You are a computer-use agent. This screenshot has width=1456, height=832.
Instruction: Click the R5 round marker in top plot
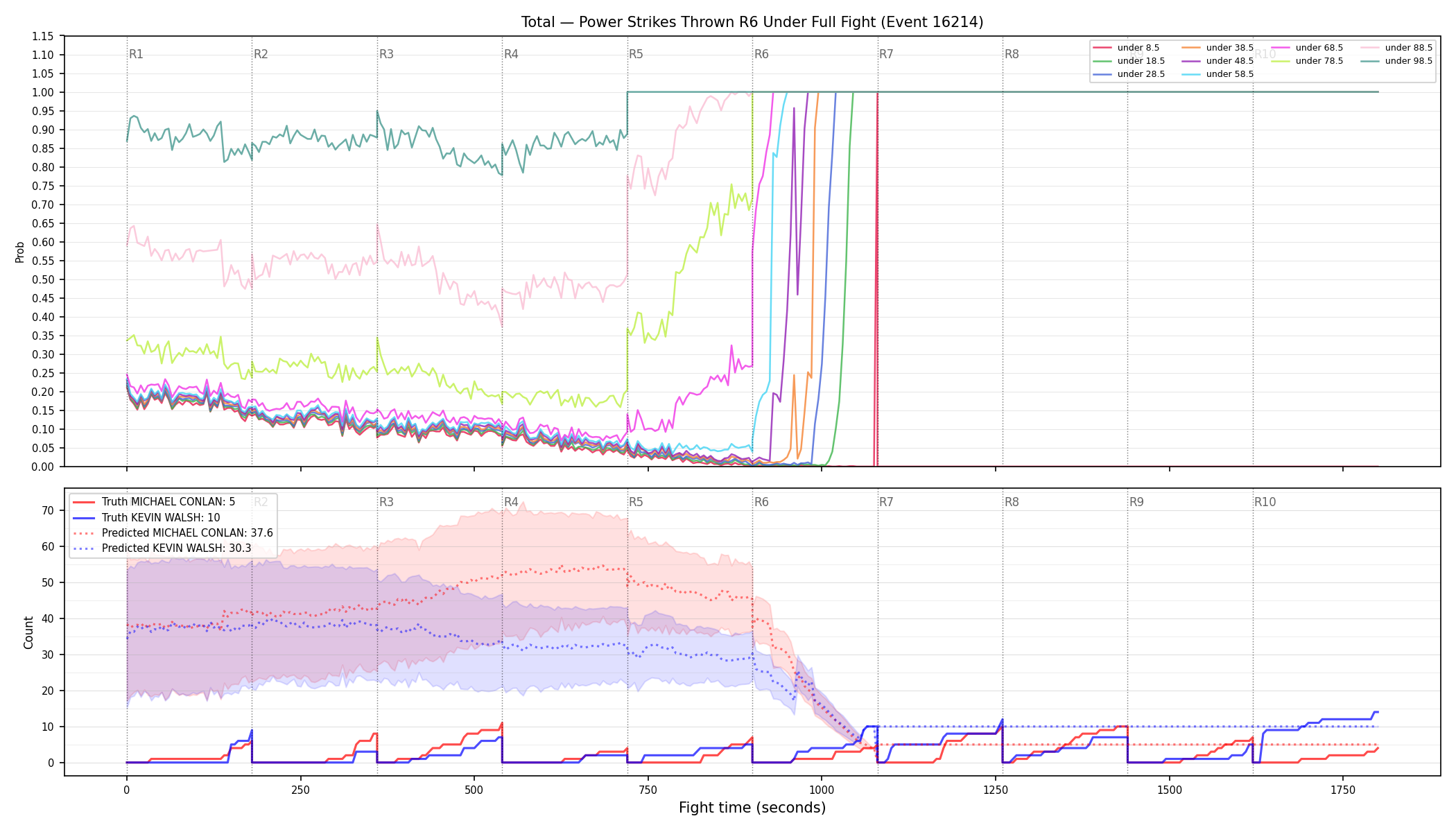pos(636,54)
